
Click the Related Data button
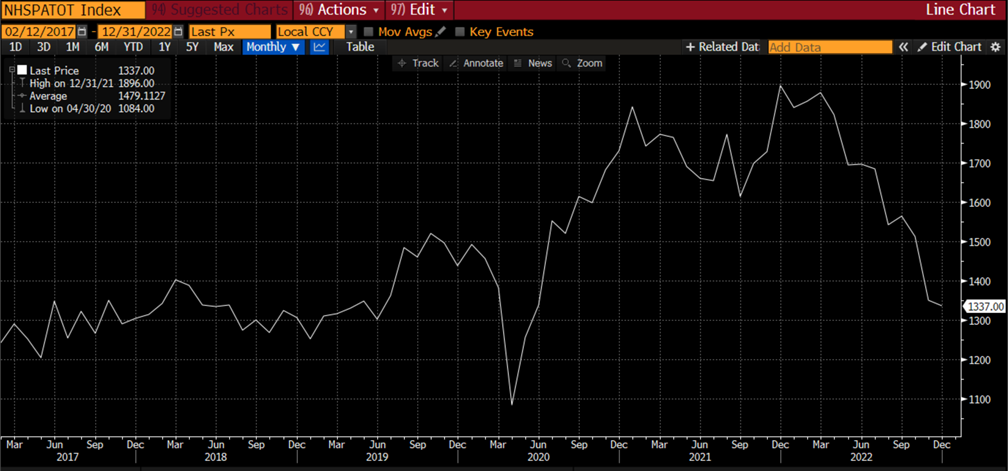coord(722,47)
